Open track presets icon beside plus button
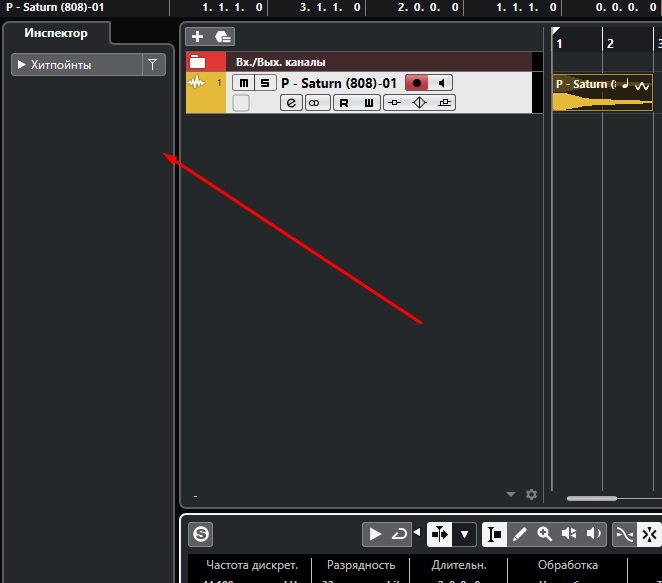Image resolution: width=662 pixels, height=583 pixels. click(x=222, y=37)
